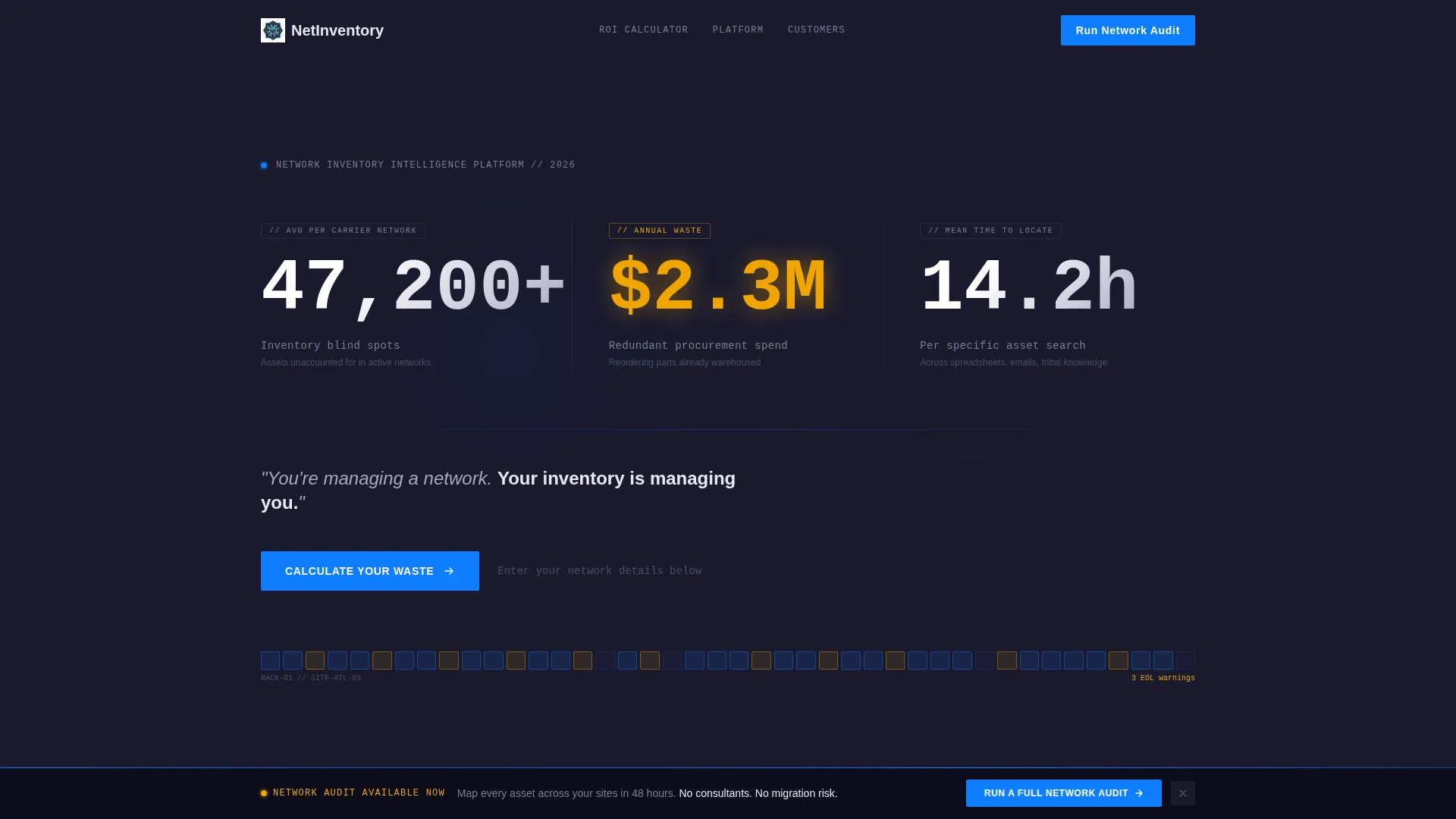
Task: Click the blue dot beside Network Inventory Intelligence
Action: click(x=264, y=165)
